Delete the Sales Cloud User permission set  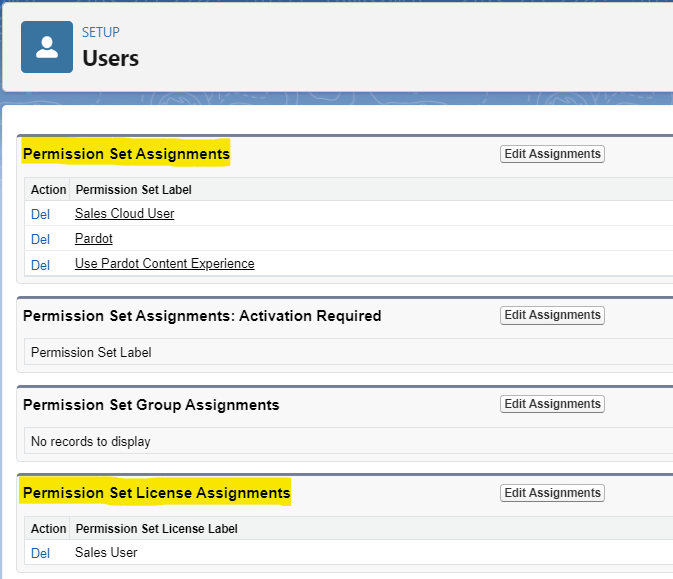(x=40, y=214)
